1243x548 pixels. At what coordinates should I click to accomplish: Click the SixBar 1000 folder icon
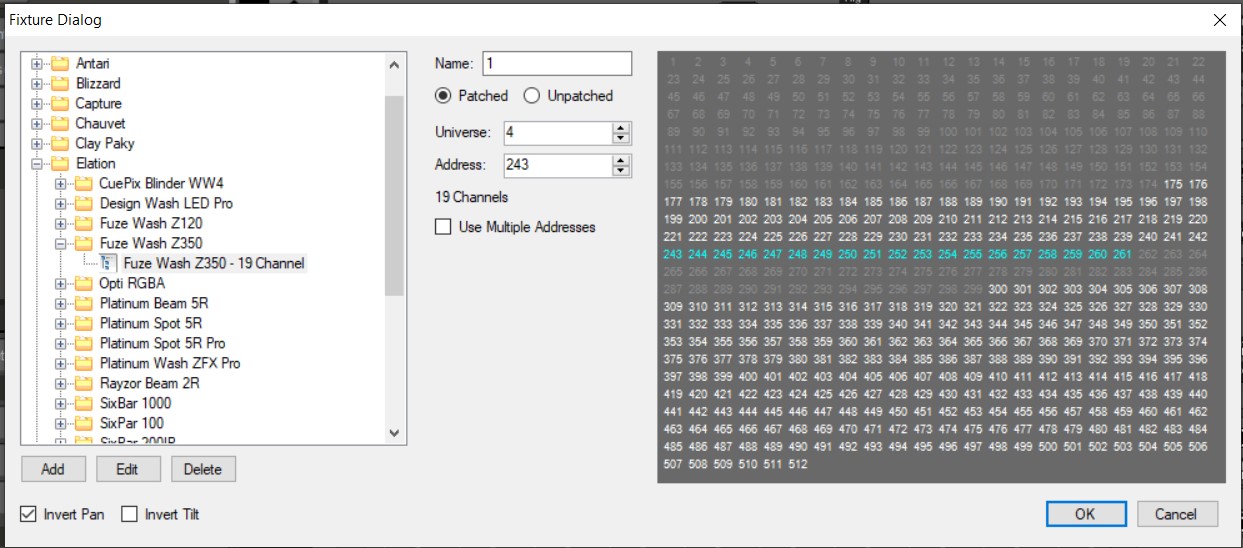[84, 404]
